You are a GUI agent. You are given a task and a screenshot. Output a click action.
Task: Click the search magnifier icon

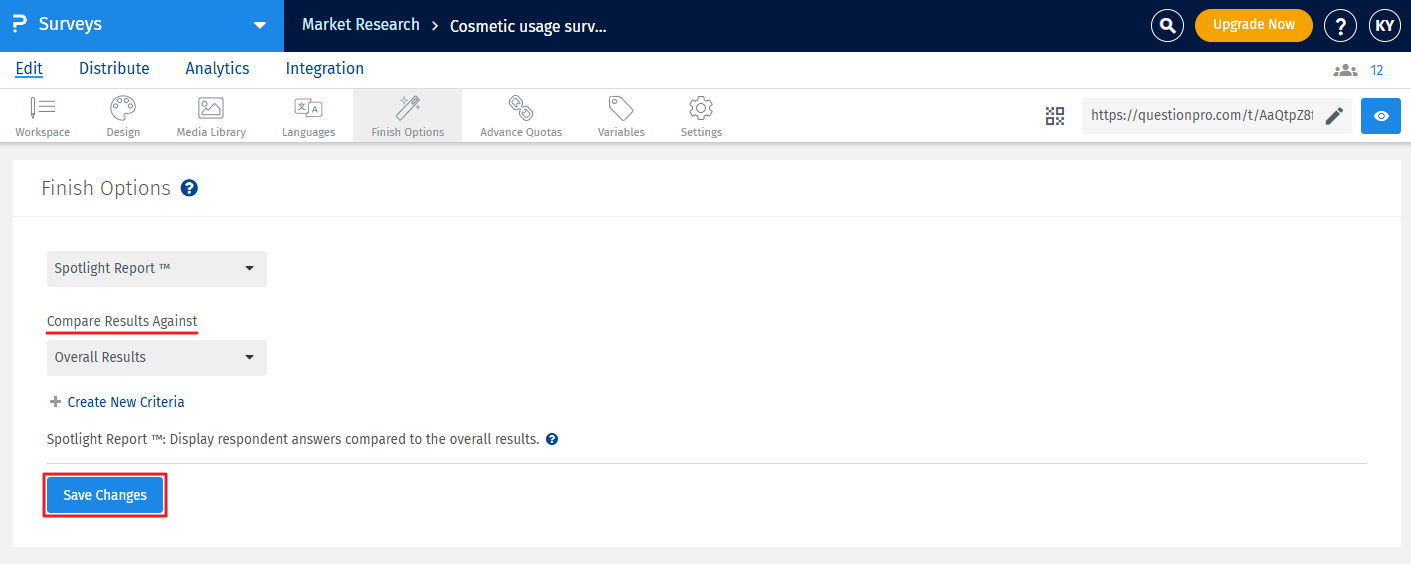click(1167, 26)
